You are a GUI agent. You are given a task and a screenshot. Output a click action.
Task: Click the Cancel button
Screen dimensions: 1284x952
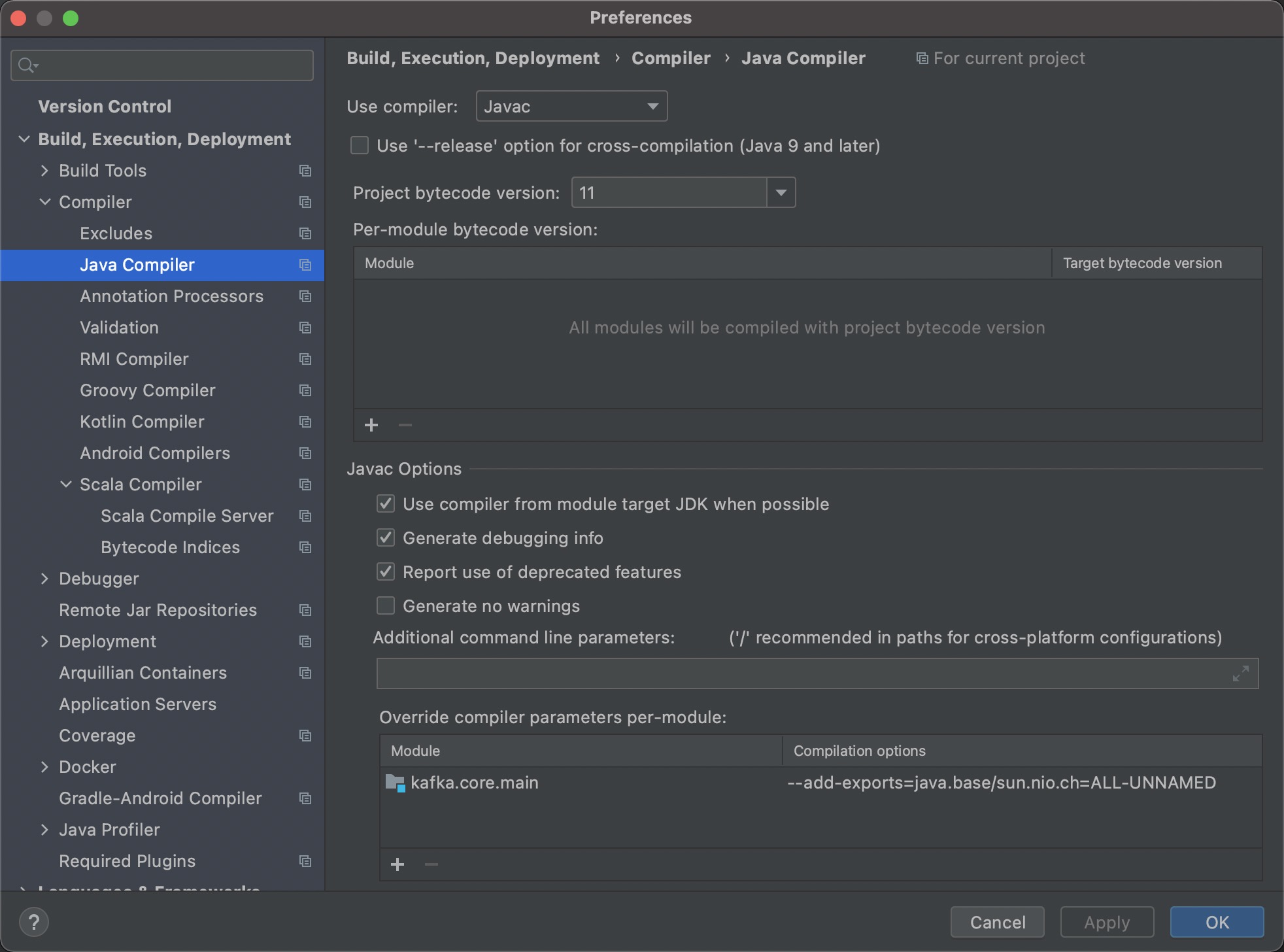coord(996,922)
